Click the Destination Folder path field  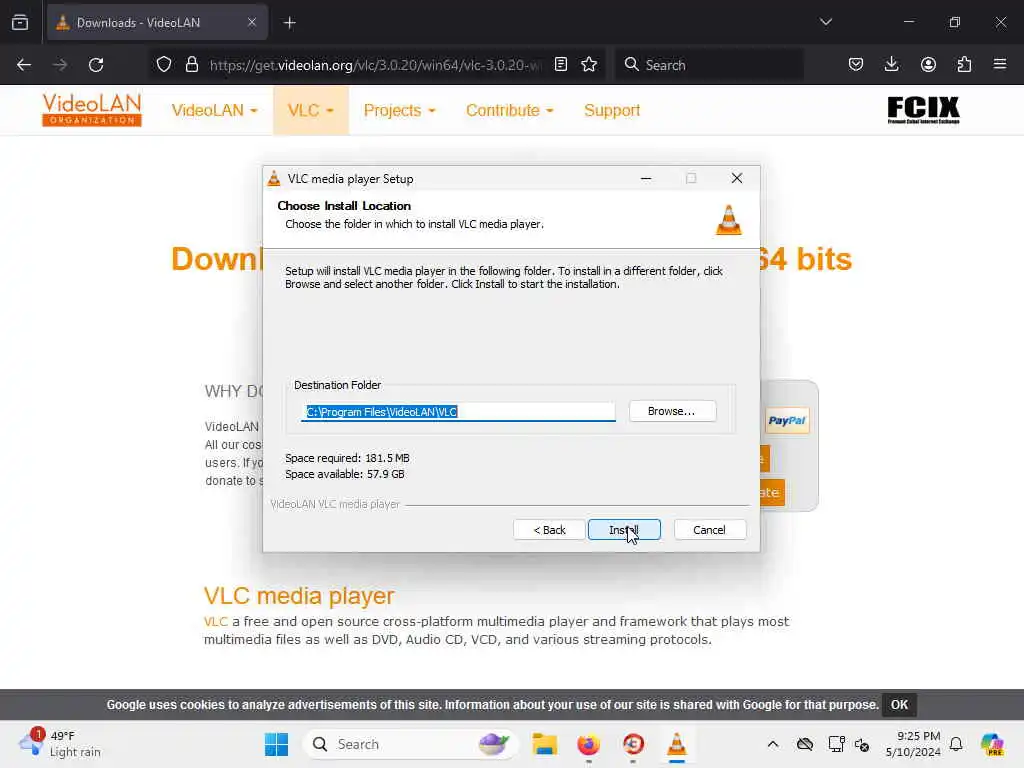[x=458, y=411]
